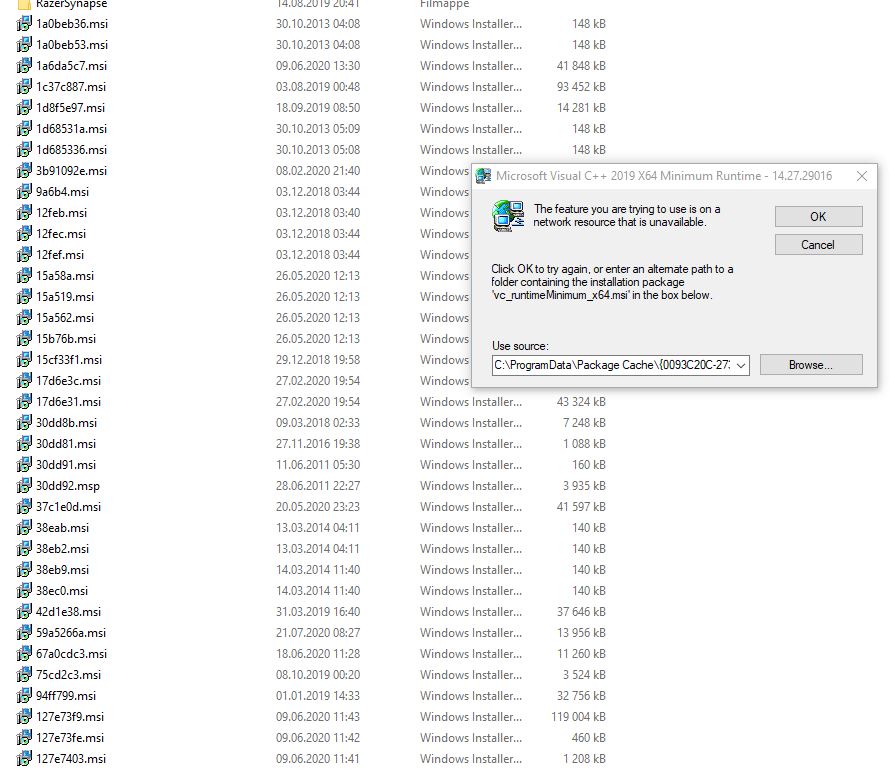Click the 93 452 kB size value
The height and width of the screenshot is (769, 890).
coord(581,87)
